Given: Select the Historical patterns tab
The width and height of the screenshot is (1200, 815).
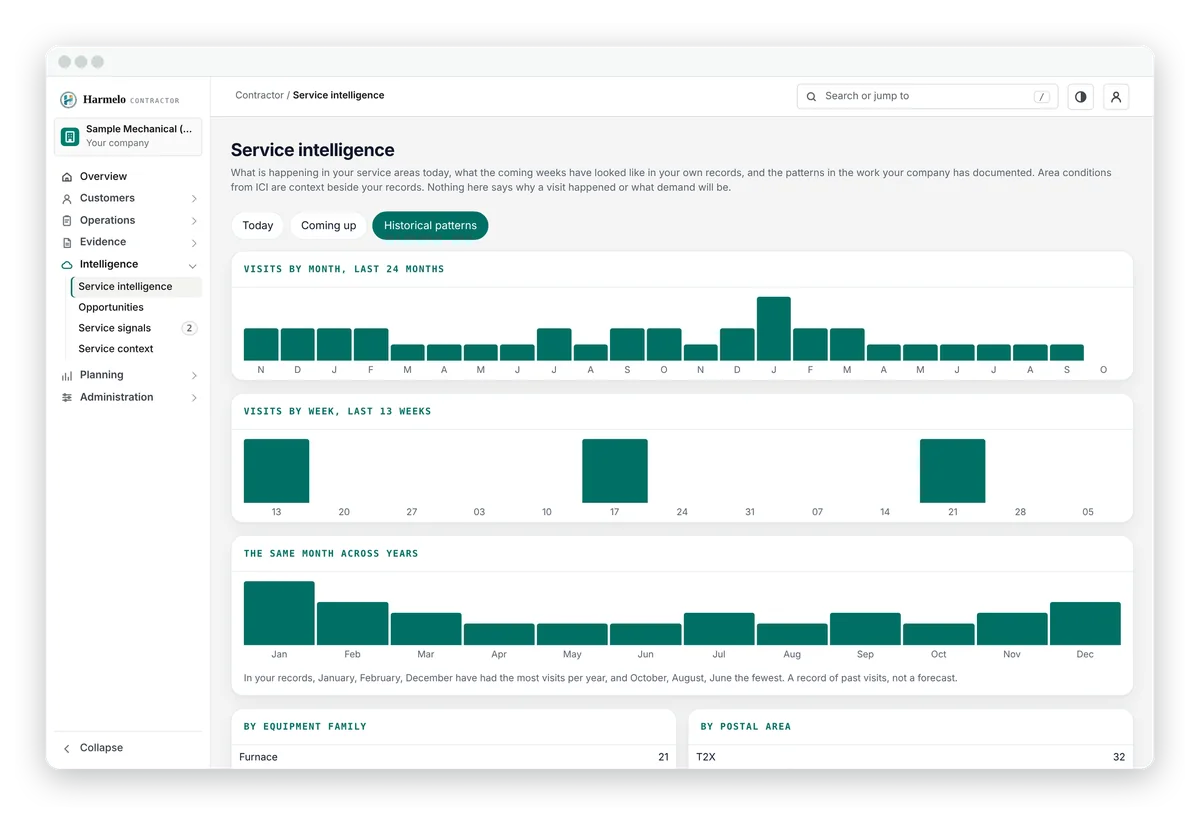Looking at the screenshot, I should [x=430, y=226].
